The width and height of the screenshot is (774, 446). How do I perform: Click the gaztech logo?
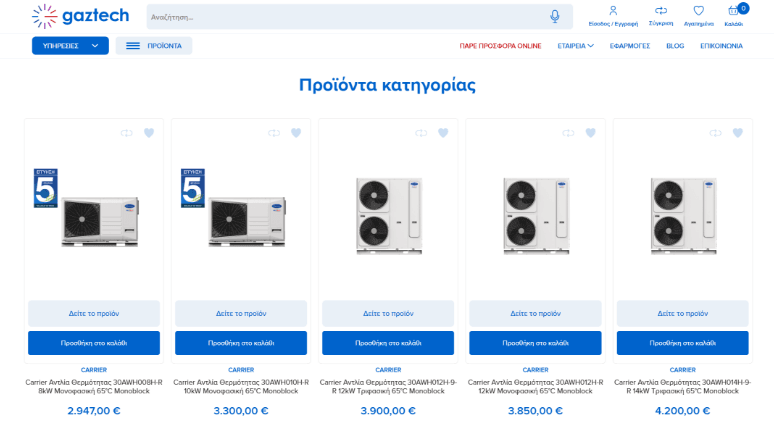[x=80, y=16]
